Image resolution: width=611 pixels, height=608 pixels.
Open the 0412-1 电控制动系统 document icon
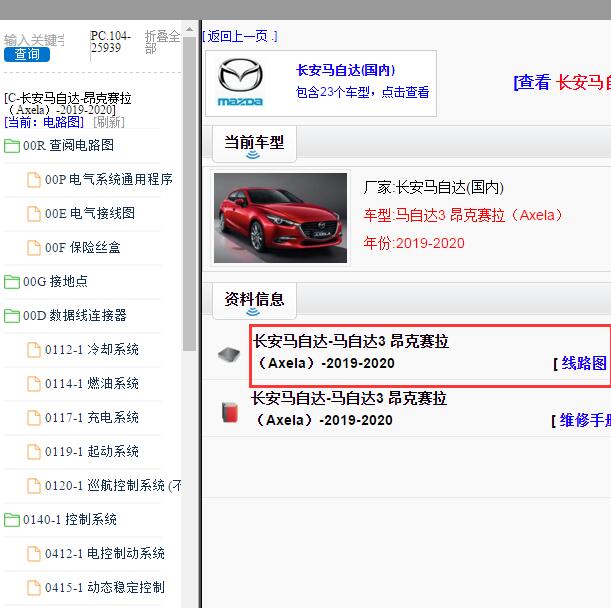pyautogui.click(x=34, y=554)
